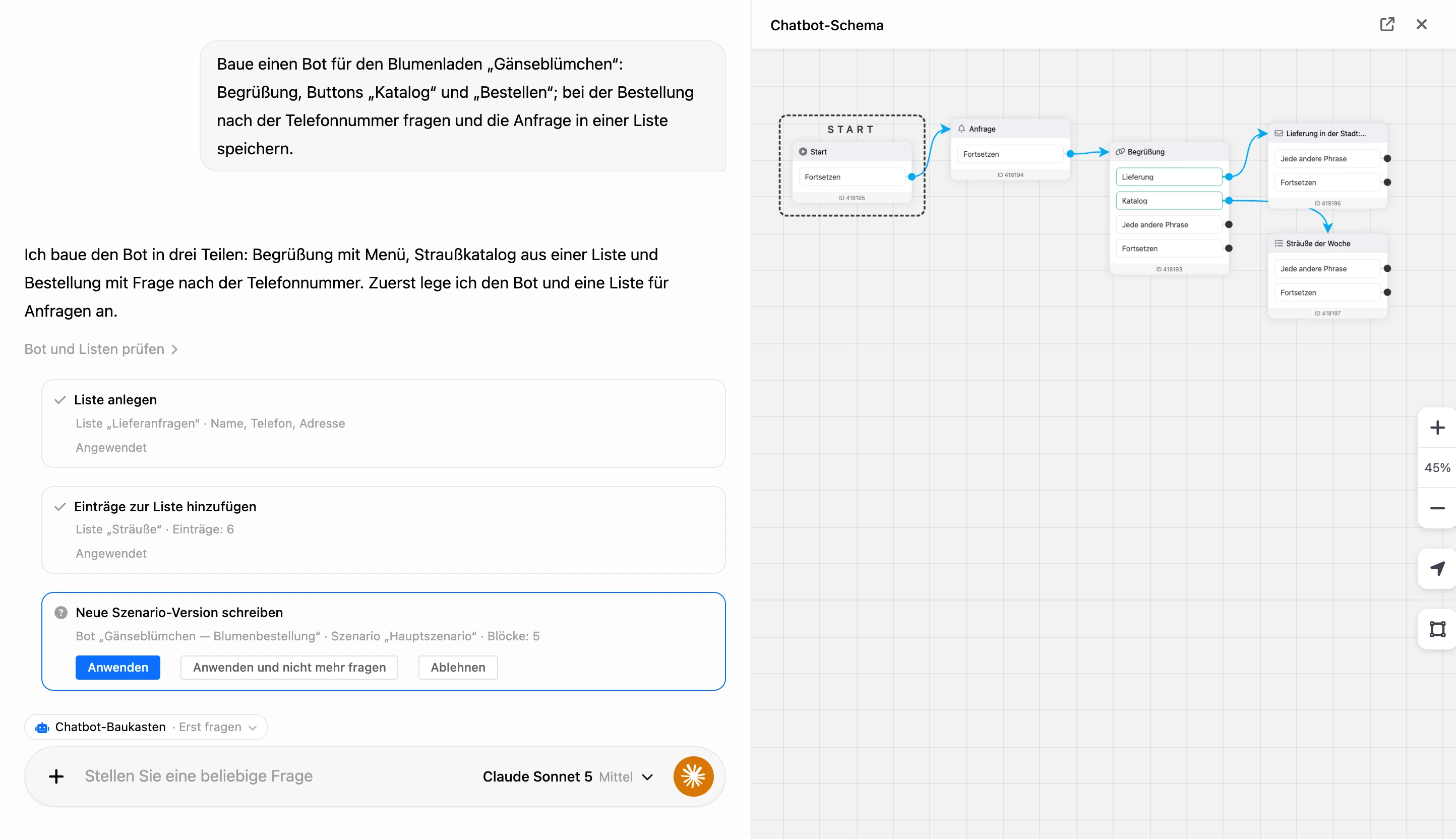Click the question input field
This screenshot has height=839, width=1456.
tap(277, 776)
